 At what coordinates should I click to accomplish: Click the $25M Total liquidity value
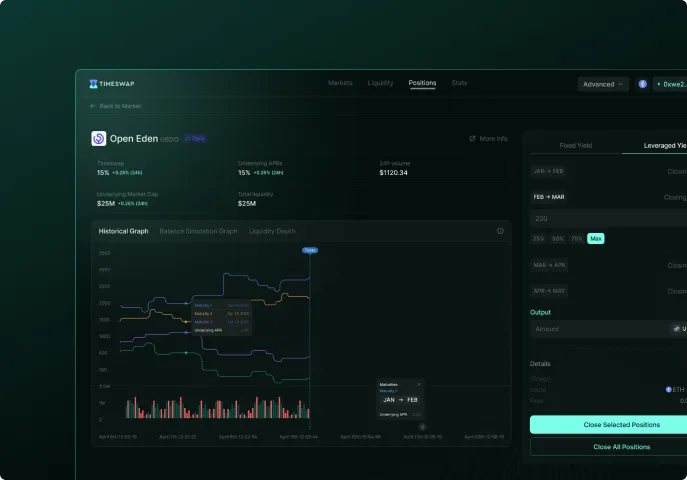click(x=247, y=204)
